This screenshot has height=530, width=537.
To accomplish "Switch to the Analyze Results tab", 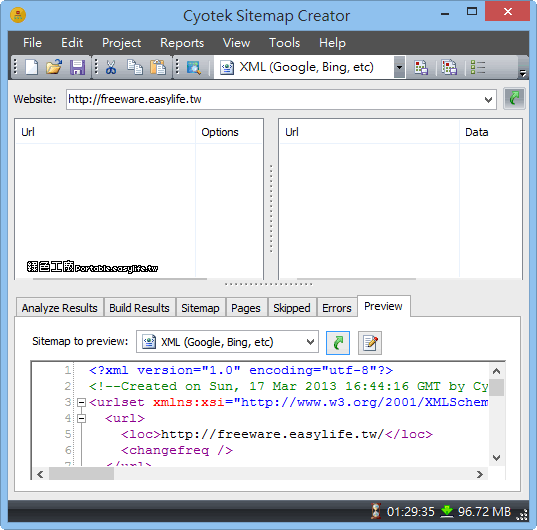I will click(x=60, y=308).
